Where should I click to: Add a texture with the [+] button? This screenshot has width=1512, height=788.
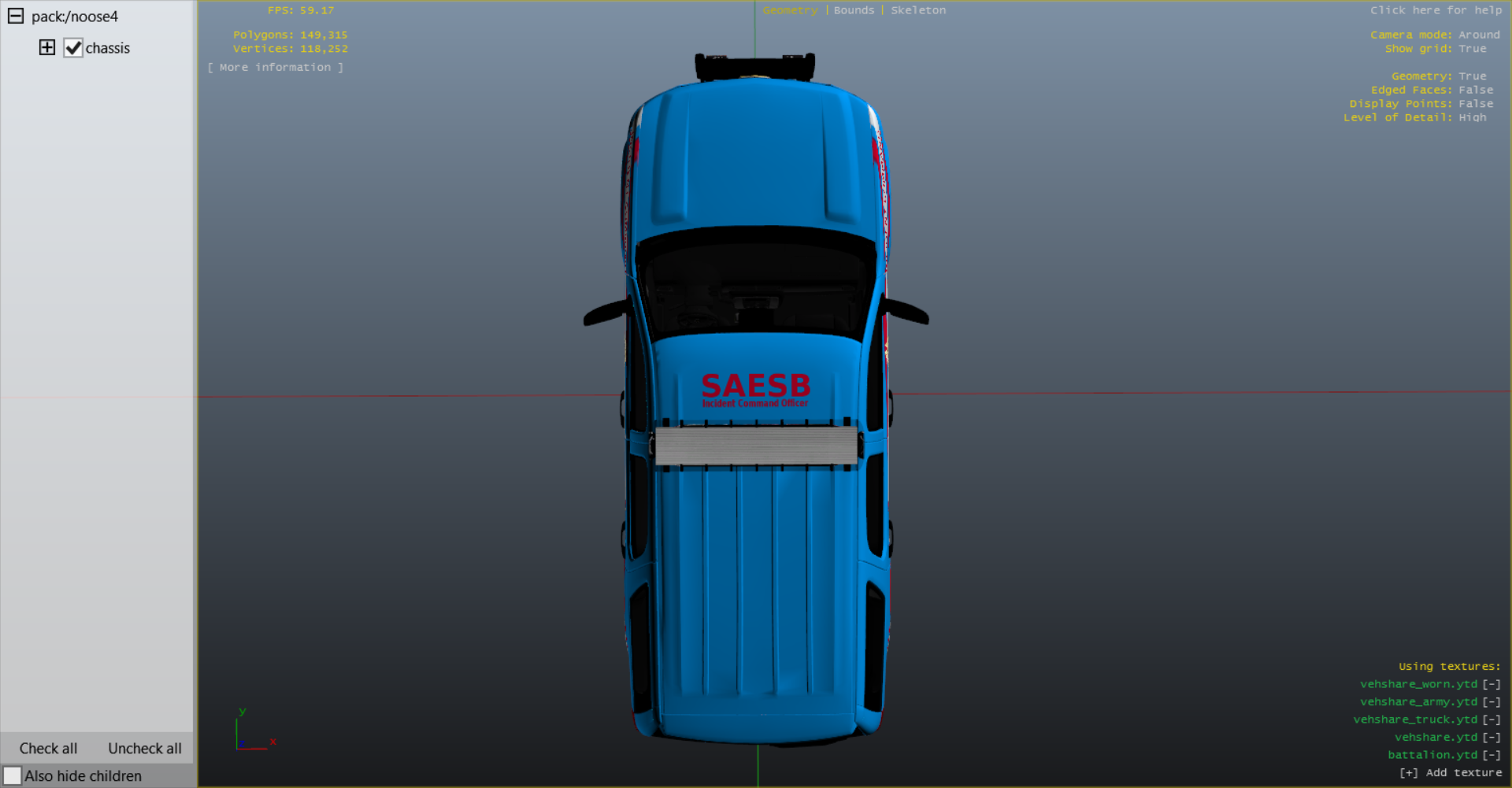click(1409, 773)
